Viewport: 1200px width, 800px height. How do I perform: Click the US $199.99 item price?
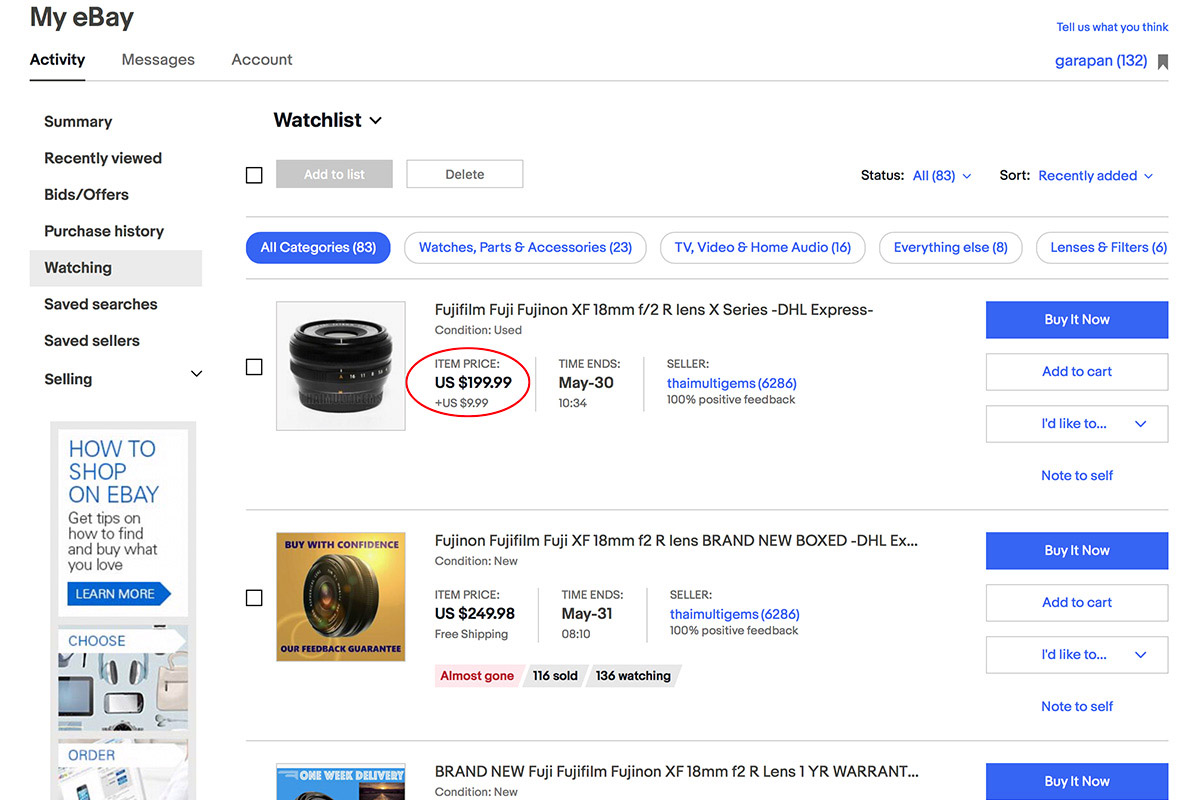coord(473,383)
